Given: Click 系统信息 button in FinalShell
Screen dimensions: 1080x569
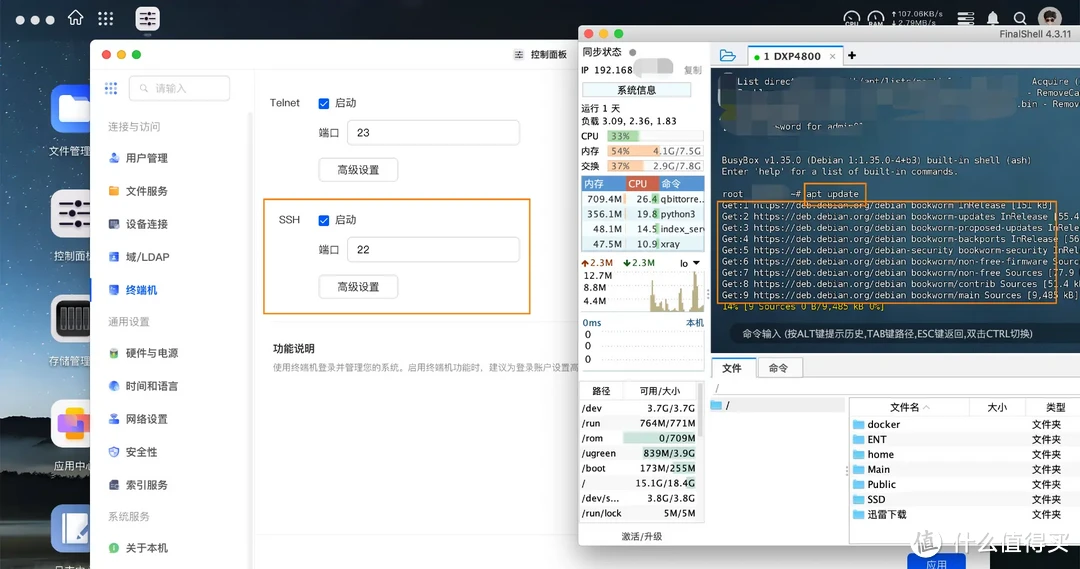Looking at the screenshot, I should coord(636,90).
